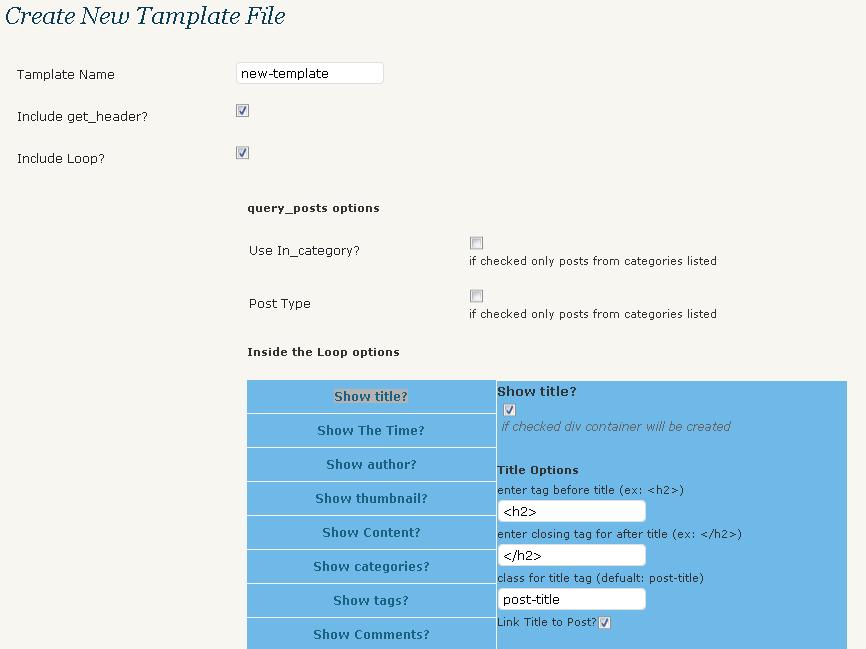This screenshot has height=649, width=866.
Task: Open the Show The Time? tab
Action: coord(371,431)
